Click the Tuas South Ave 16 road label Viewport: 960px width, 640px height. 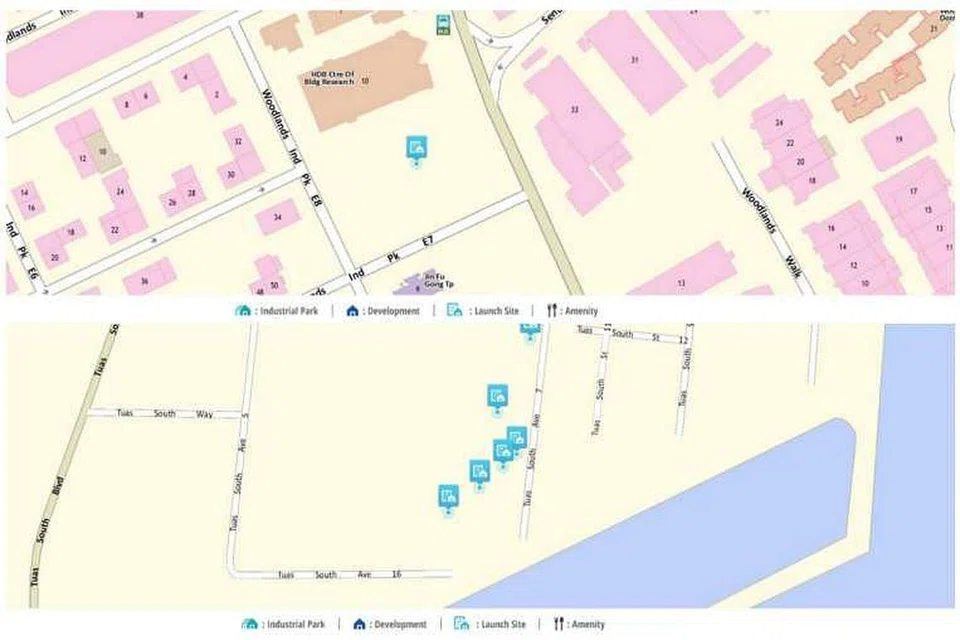pyautogui.click(x=340, y=574)
